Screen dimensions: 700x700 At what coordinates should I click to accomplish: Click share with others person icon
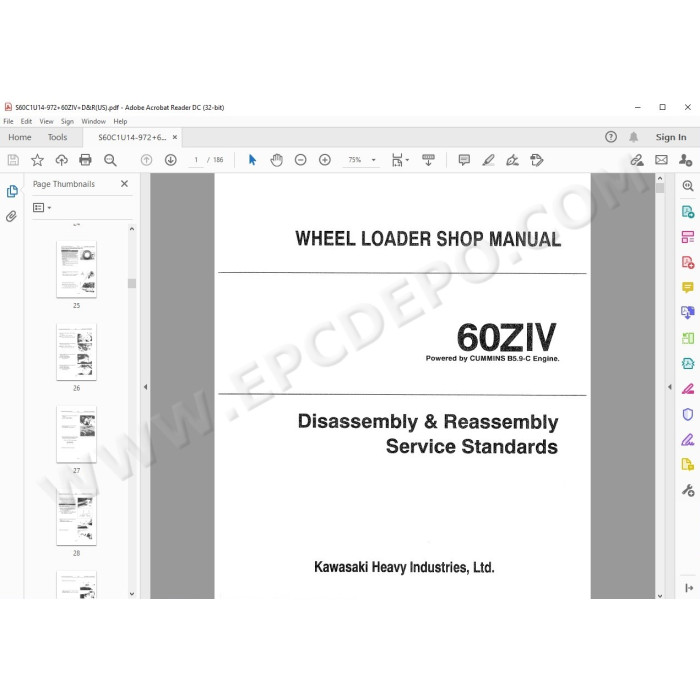685,160
